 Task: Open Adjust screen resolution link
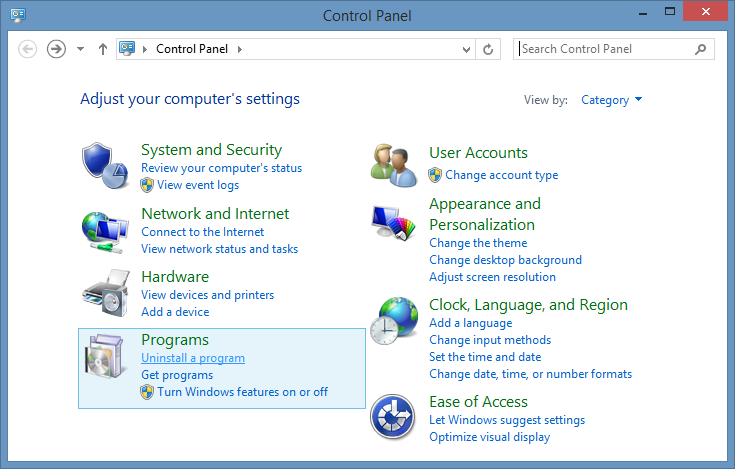(492, 277)
